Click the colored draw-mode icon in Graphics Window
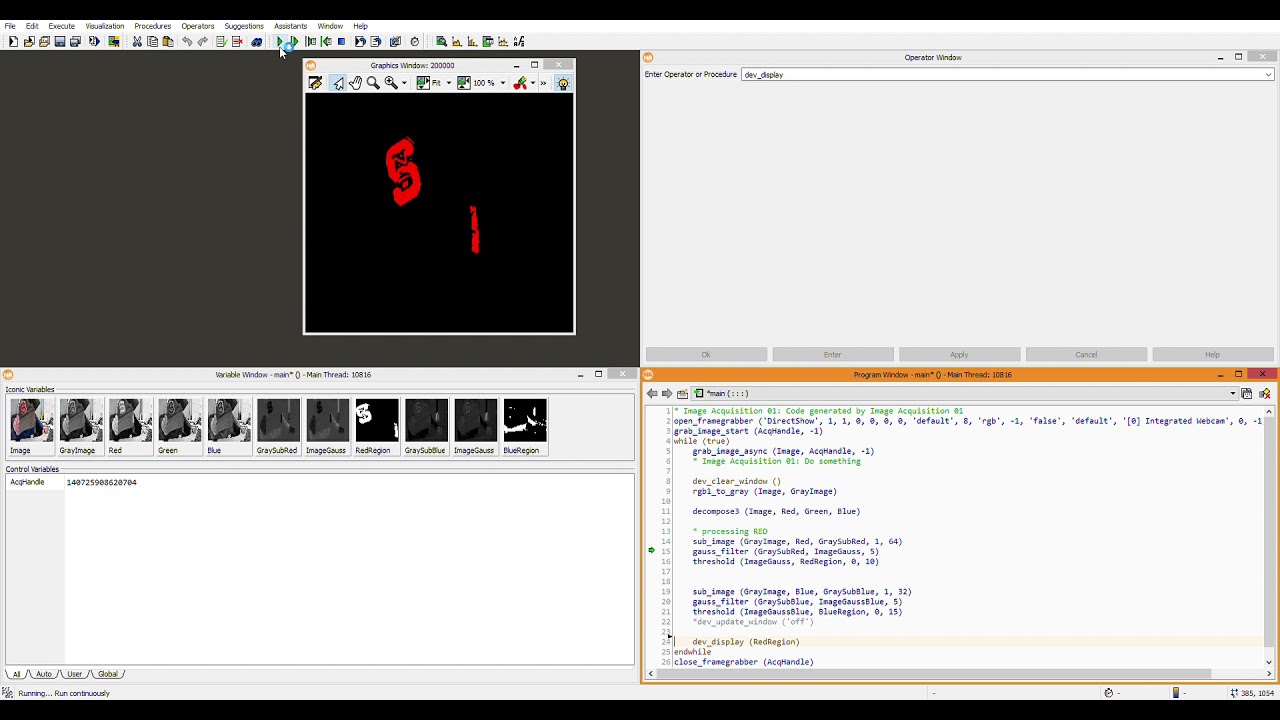 520,83
